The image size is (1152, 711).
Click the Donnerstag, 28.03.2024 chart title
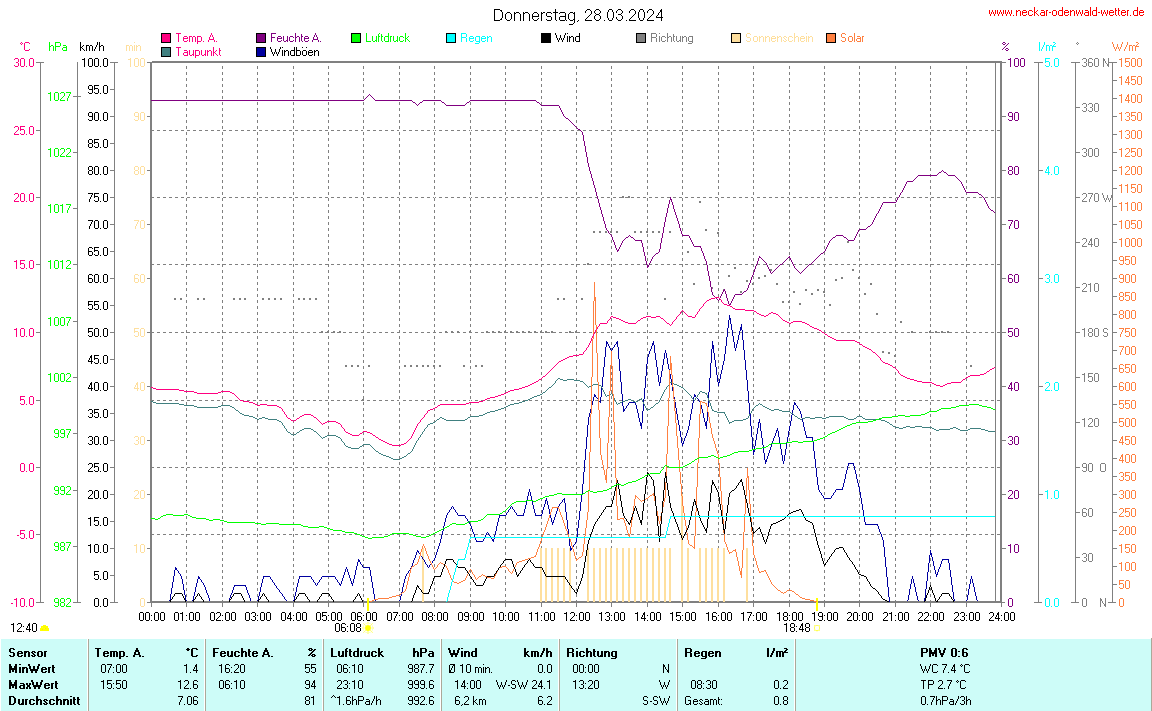pos(577,15)
